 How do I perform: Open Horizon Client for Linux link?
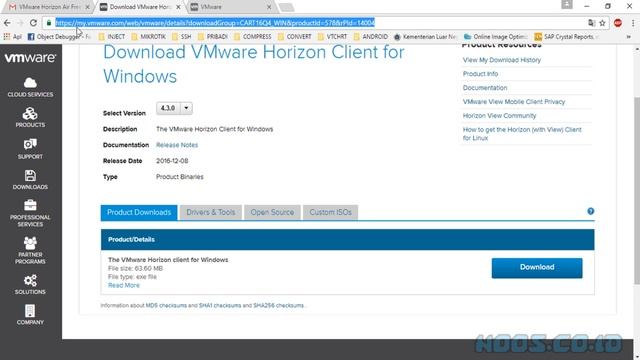pyautogui.click(x=522, y=134)
